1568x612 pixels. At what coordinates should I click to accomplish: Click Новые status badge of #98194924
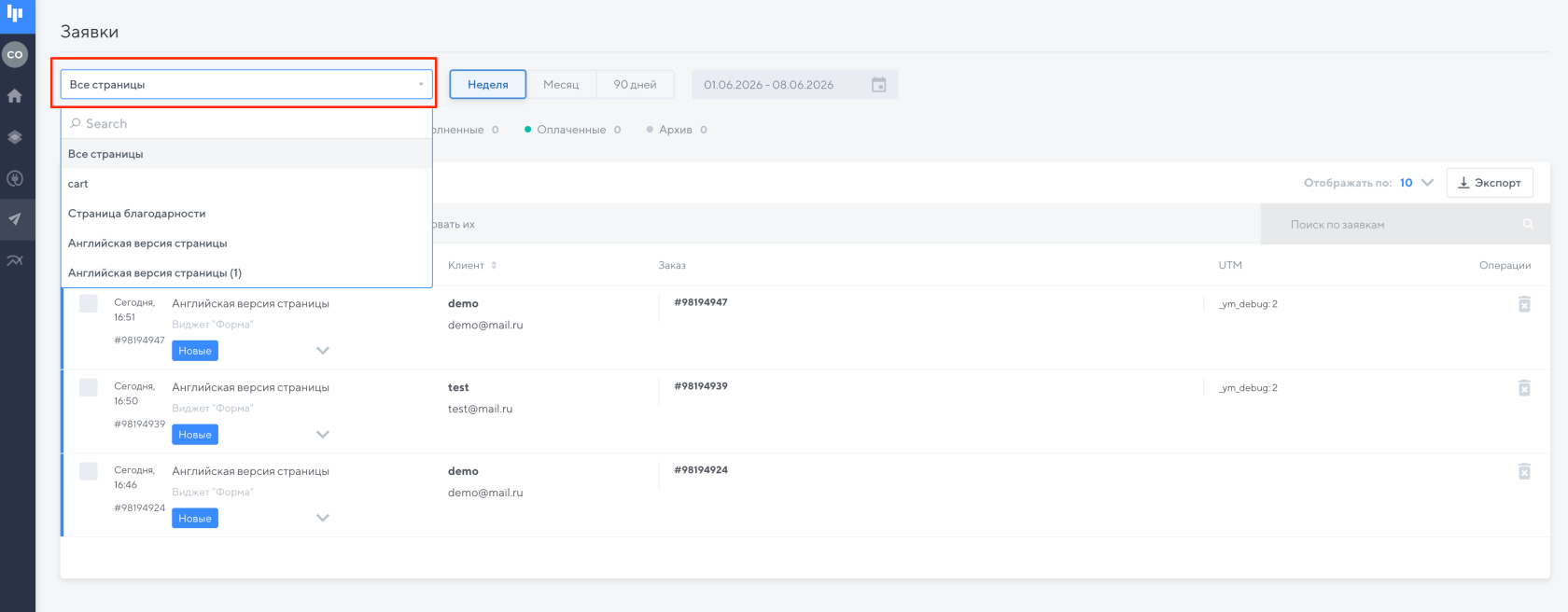(x=195, y=519)
